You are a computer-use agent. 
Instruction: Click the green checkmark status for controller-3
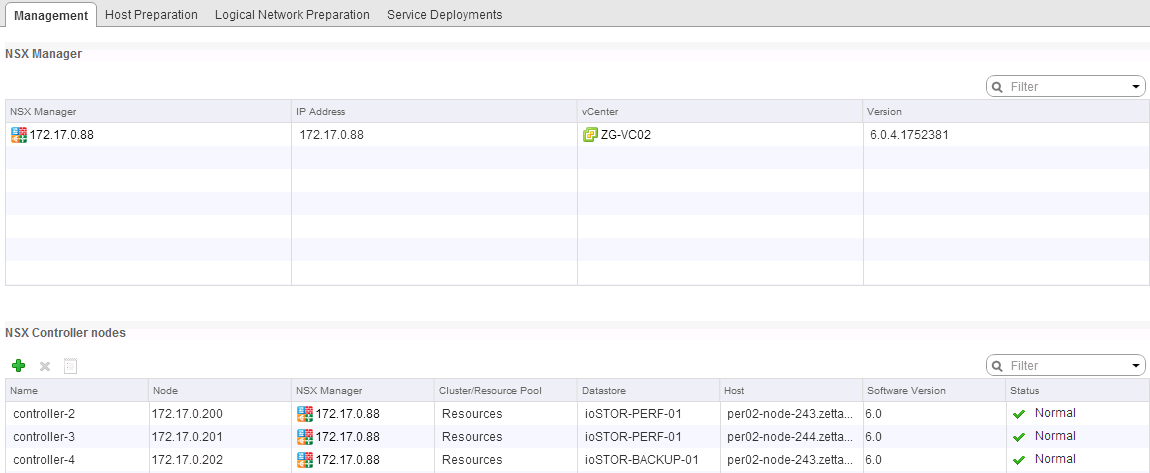point(1019,437)
